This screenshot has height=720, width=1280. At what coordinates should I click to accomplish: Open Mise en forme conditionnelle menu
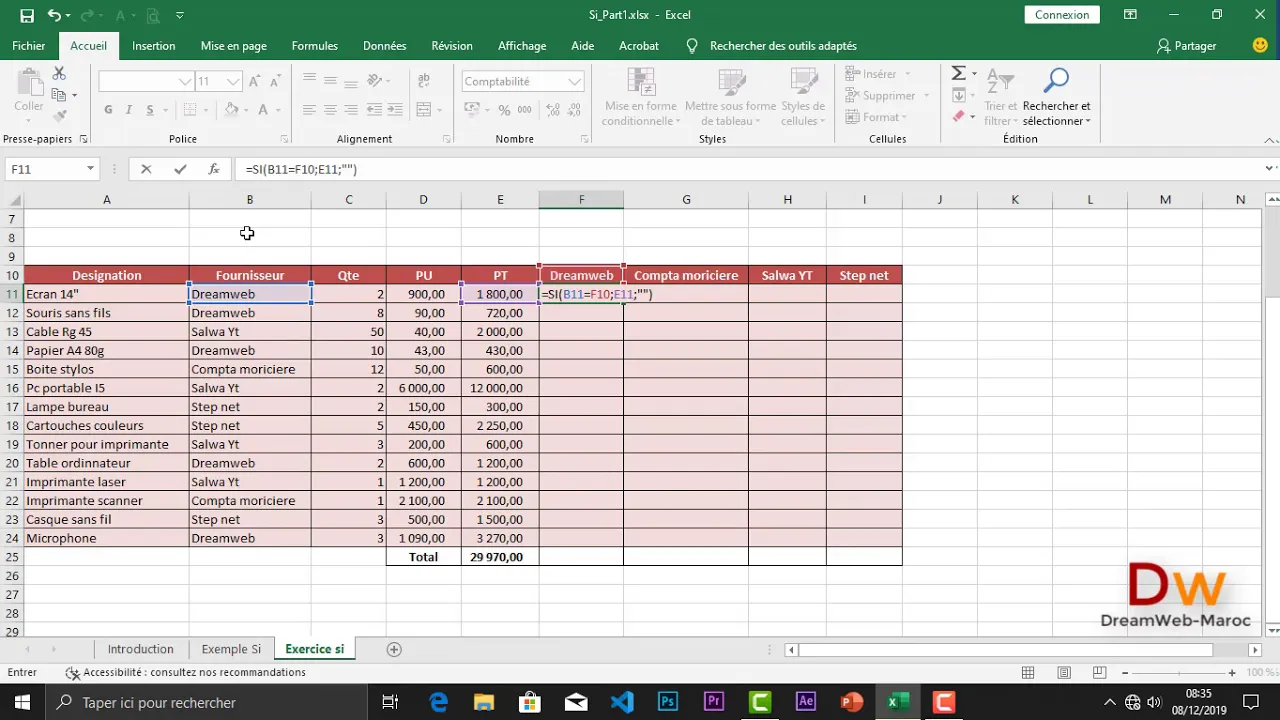coord(641,97)
